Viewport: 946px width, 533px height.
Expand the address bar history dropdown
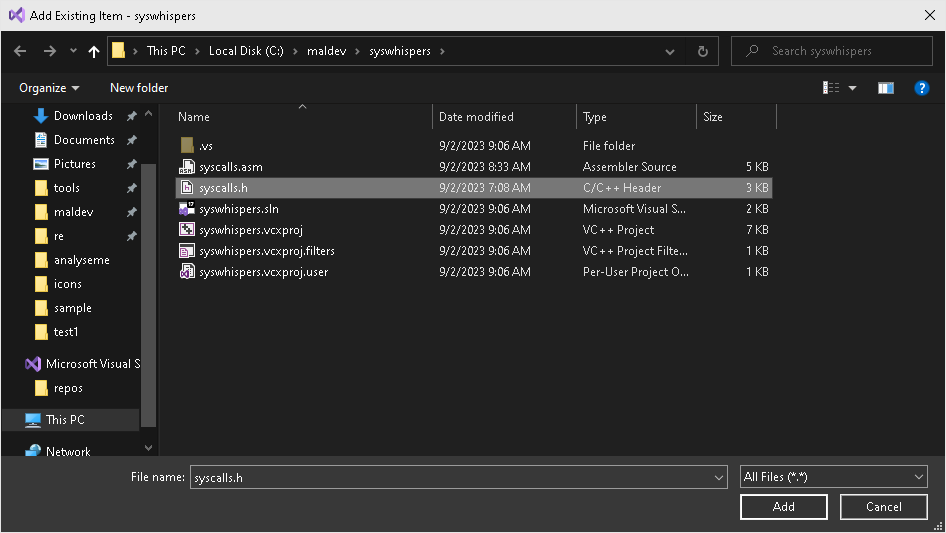670,51
